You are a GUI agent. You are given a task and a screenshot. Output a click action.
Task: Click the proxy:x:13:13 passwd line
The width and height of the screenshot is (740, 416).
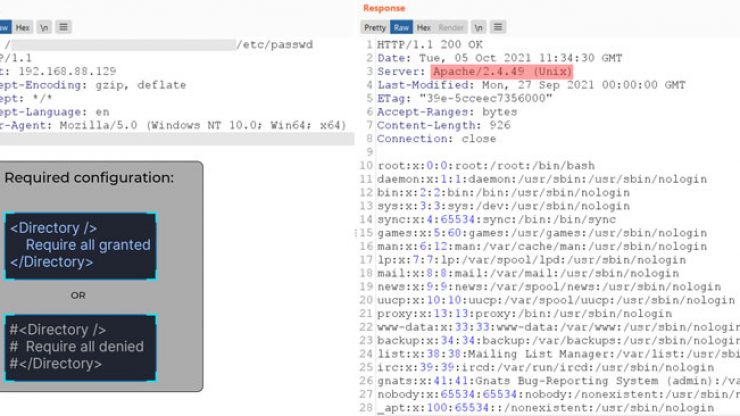tap(524, 314)
